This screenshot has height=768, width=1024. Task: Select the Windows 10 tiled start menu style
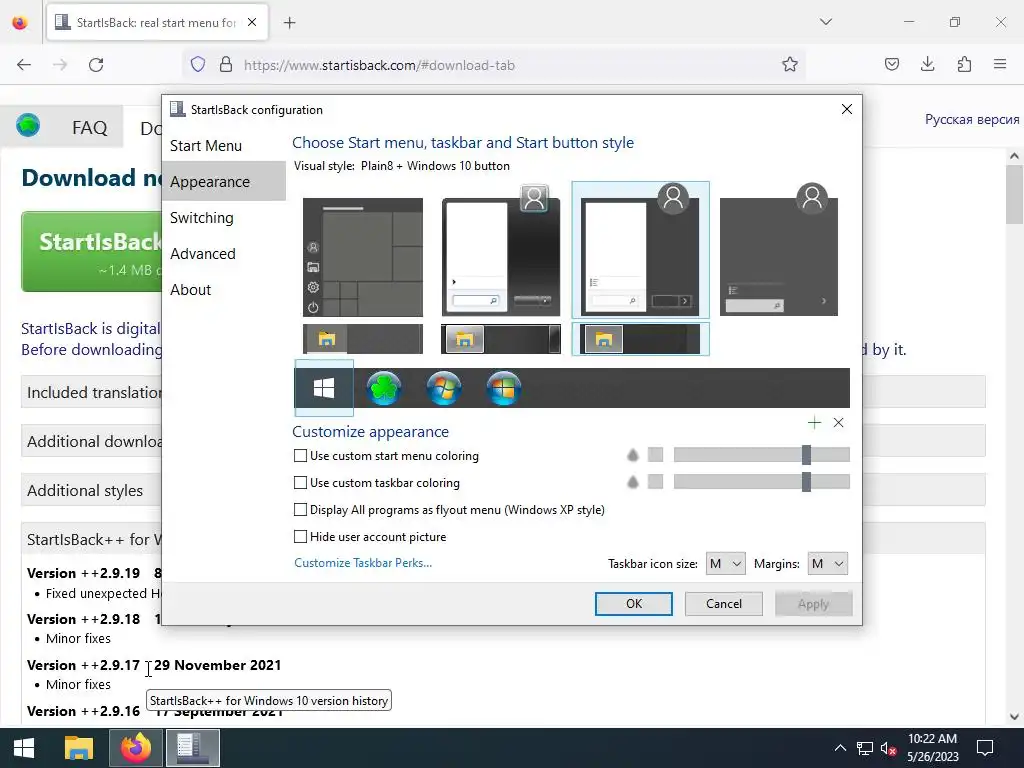363,257
